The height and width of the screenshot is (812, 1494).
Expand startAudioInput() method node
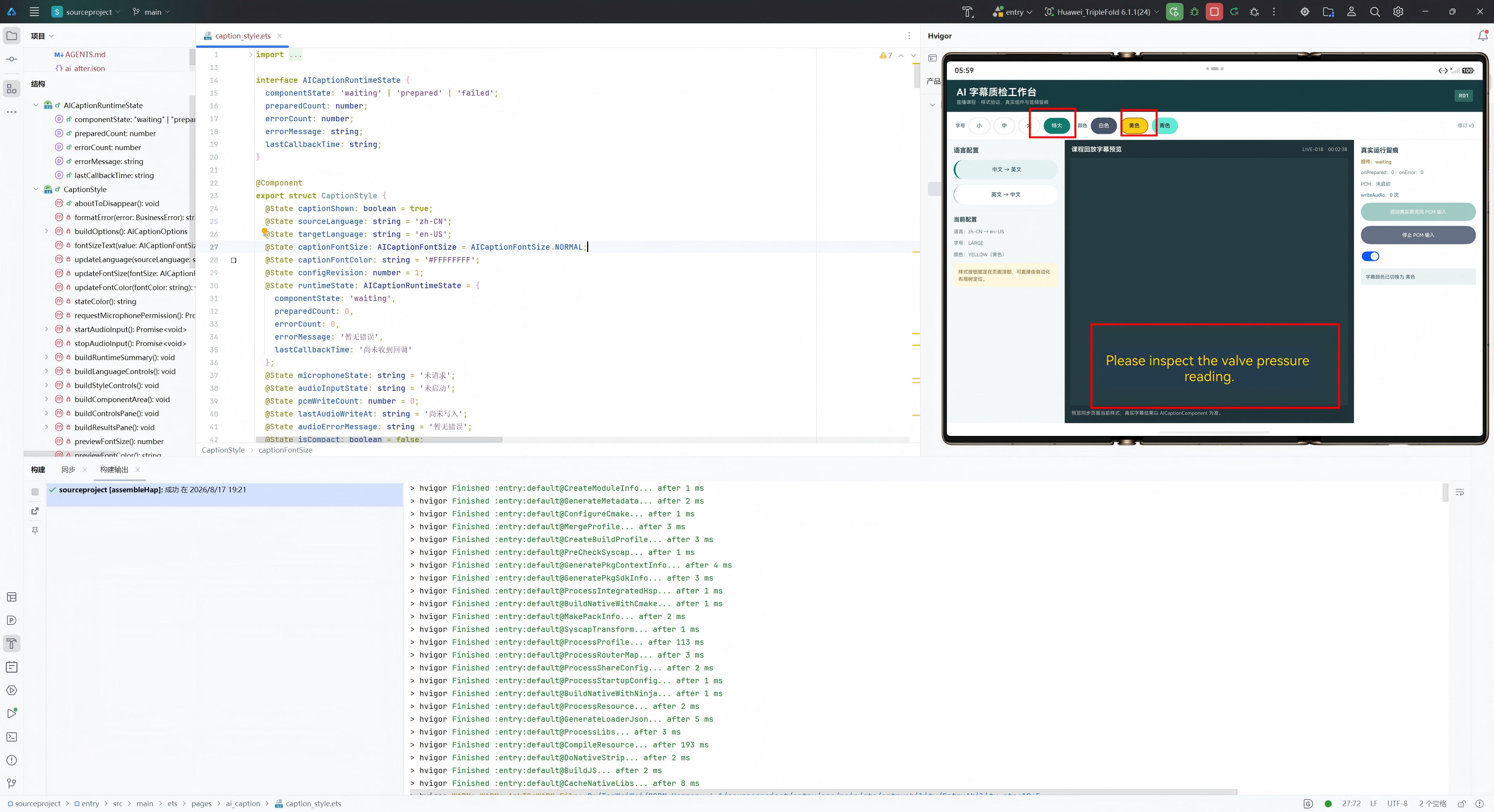tap(47, 329)
